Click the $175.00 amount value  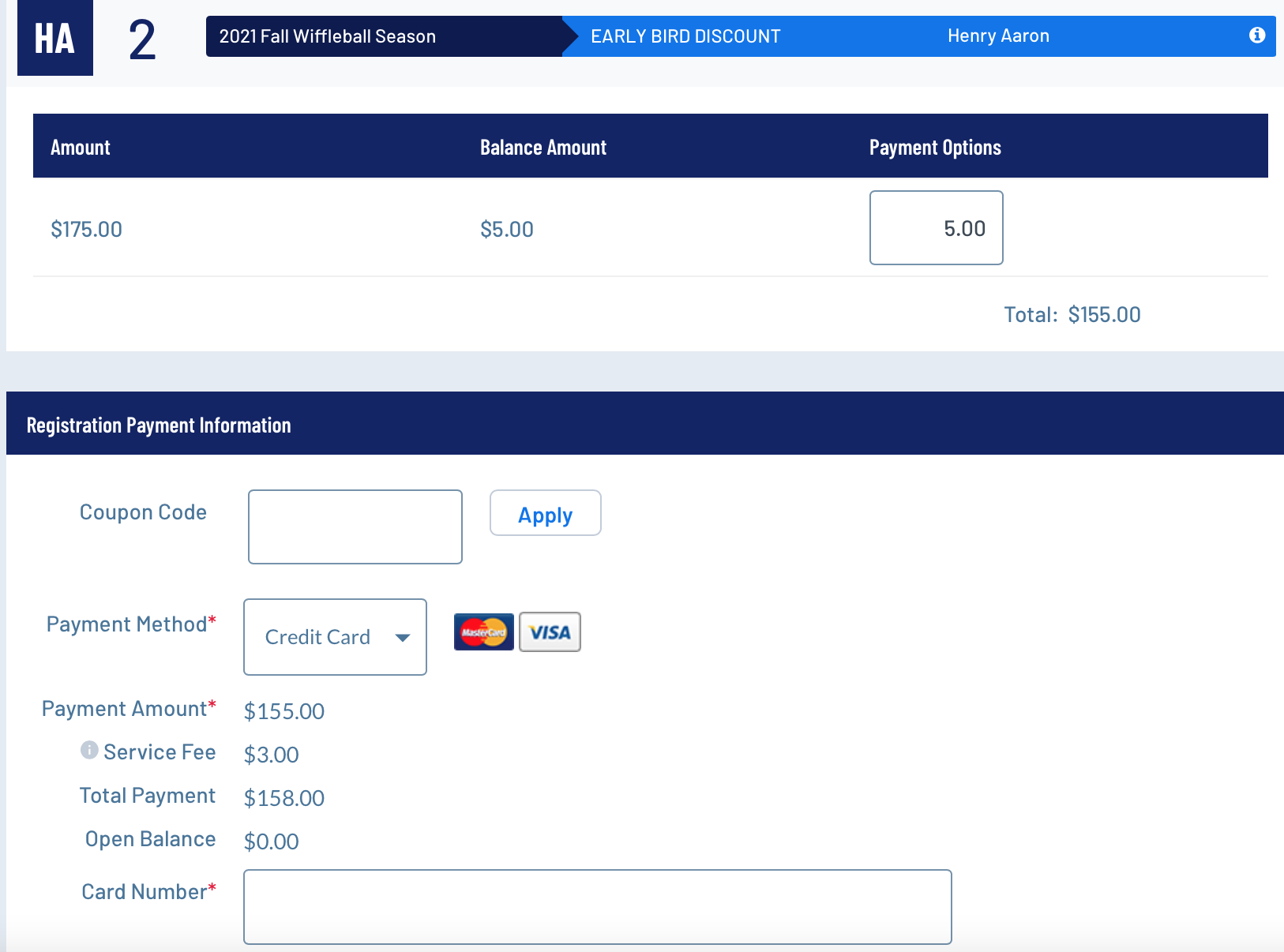pos(86,230)
